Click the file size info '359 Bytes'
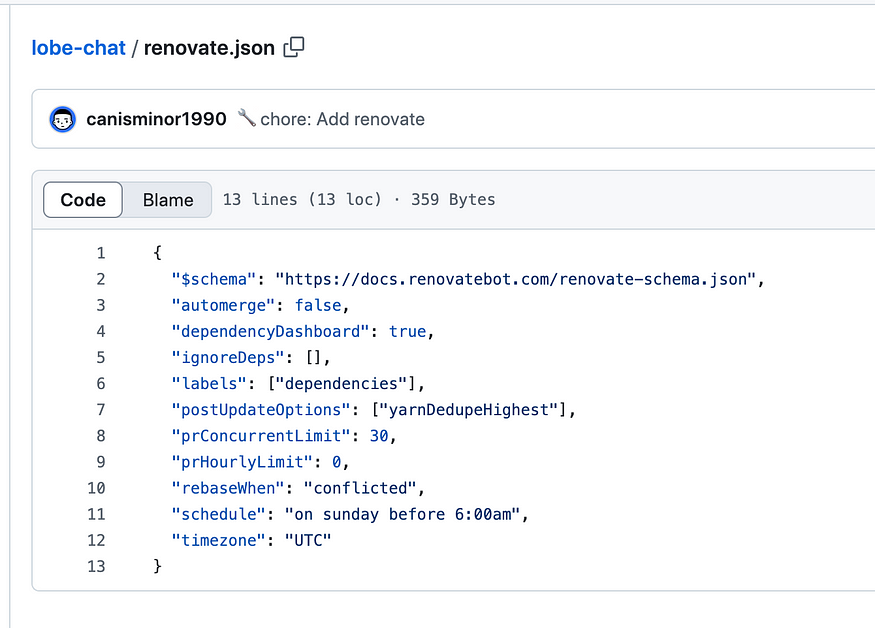The width and height of the screenshot is (875, 628). click(x=453, y=199)
